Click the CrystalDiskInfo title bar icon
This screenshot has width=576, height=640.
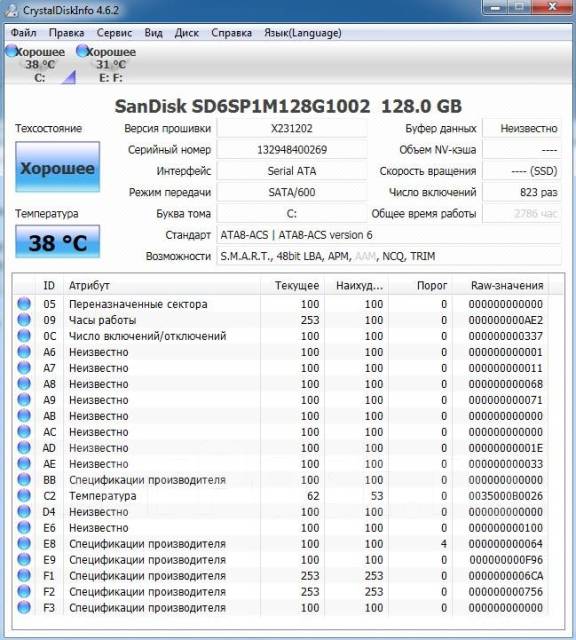click(11, 10)
